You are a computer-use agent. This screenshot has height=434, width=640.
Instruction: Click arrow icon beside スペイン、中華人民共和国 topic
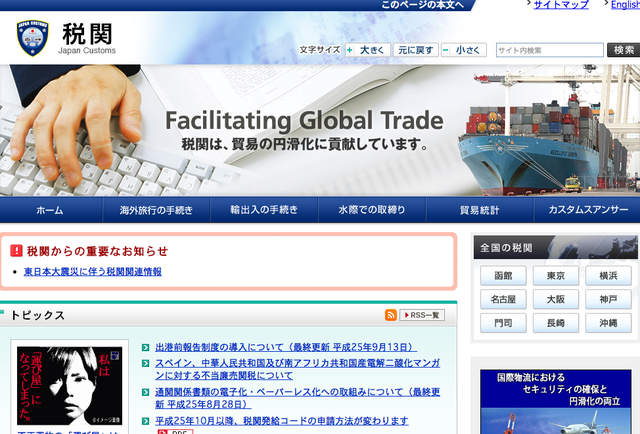[145, 363]
